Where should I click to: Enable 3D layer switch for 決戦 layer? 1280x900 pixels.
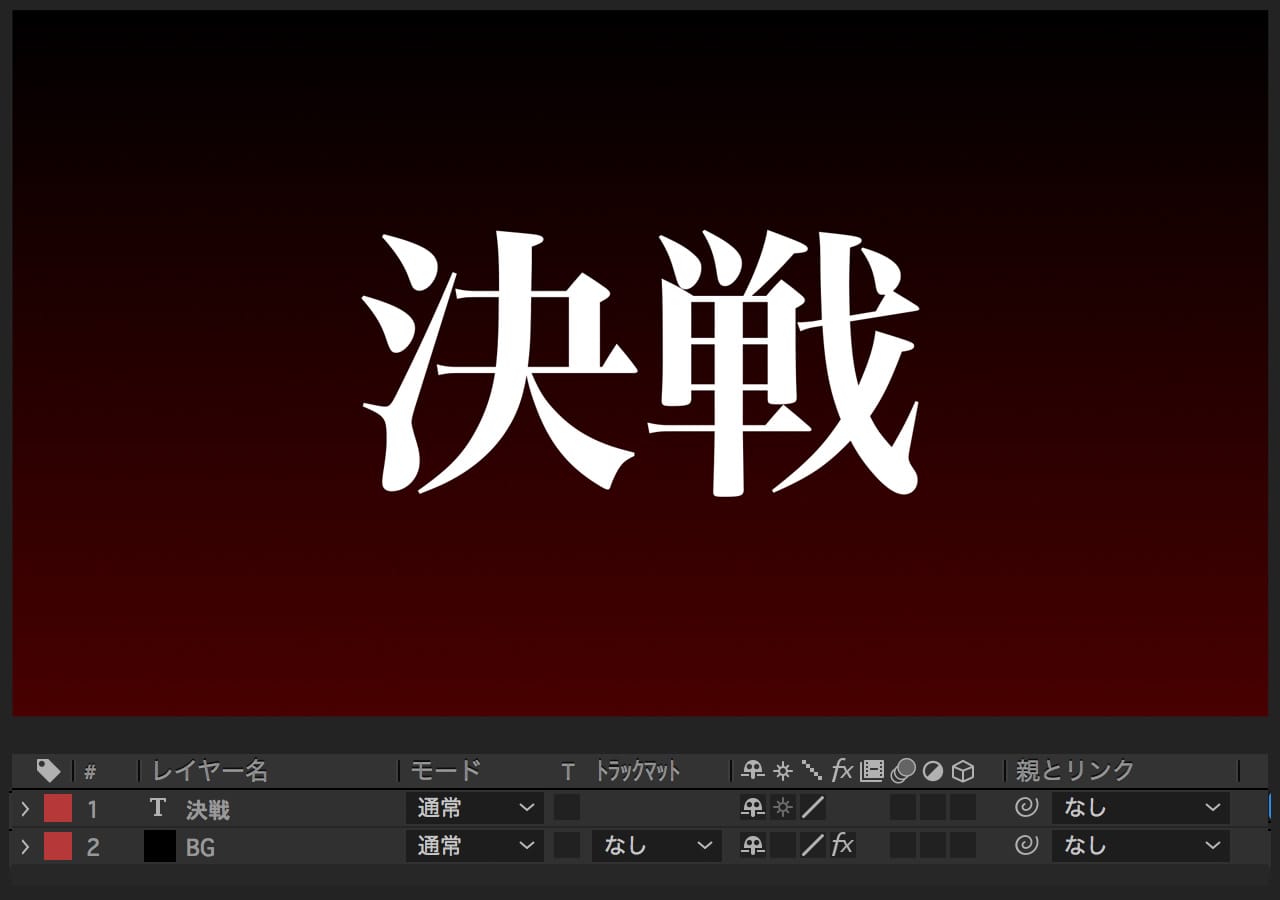[963, 808]
